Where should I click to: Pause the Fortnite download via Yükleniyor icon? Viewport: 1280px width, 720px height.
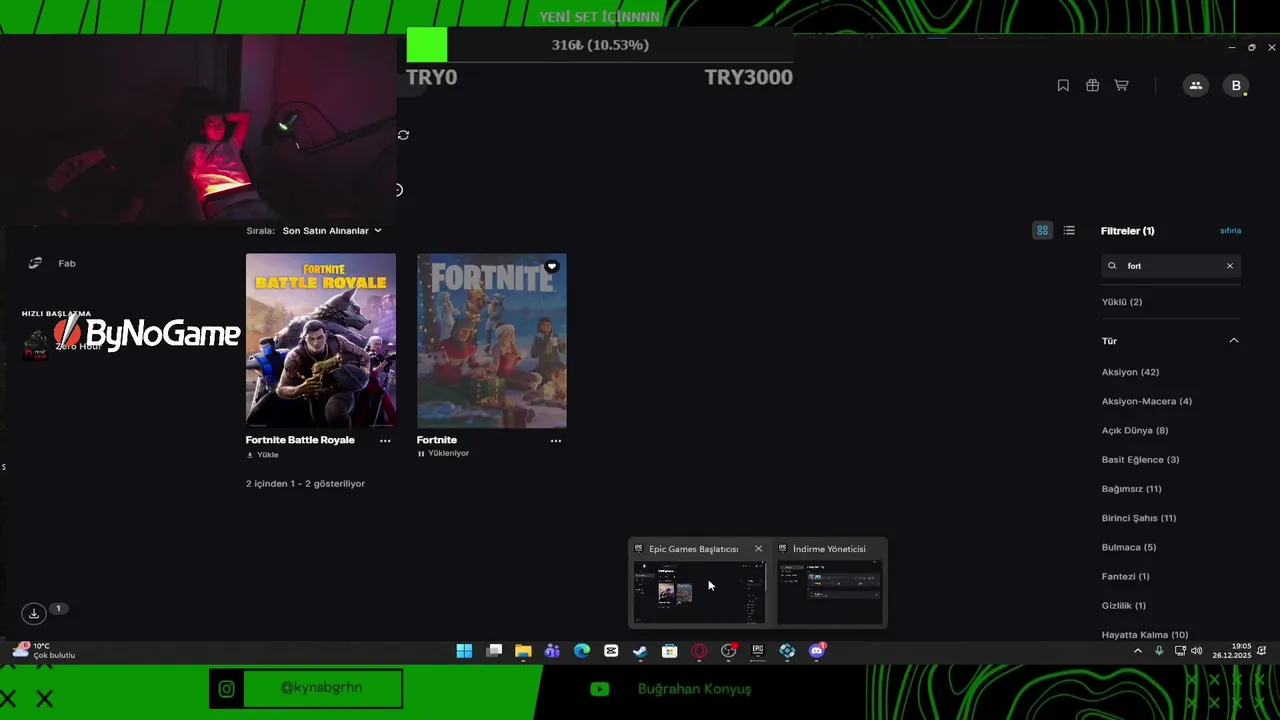point(421,453)
